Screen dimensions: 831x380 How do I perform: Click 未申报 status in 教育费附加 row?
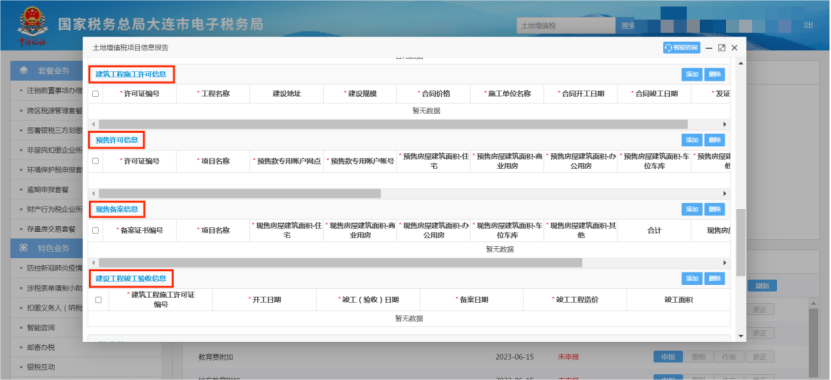click(568, 357)
